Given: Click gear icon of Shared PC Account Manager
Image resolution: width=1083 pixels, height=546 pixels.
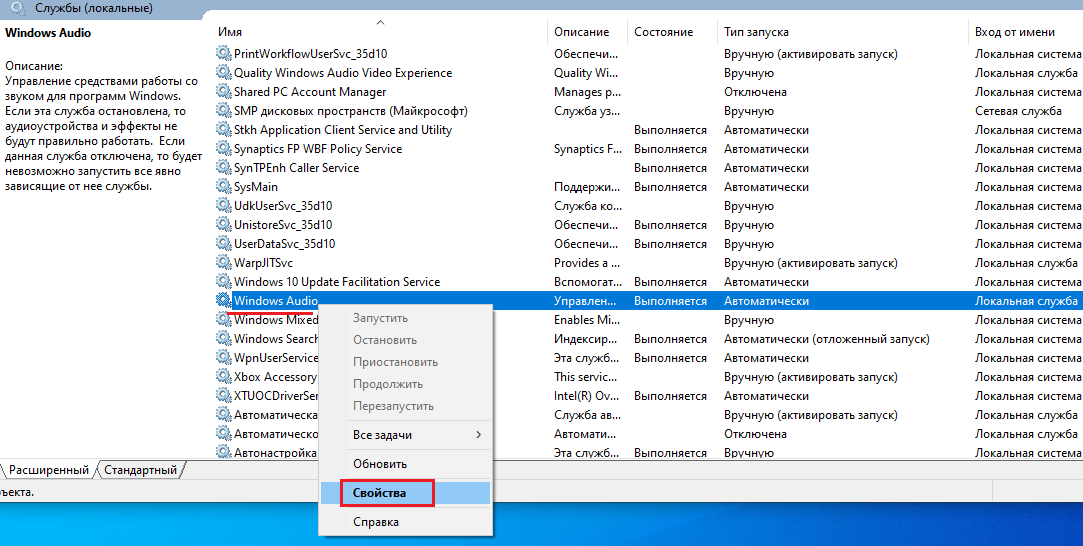Looking at the screenshot, I should (223, 91).
